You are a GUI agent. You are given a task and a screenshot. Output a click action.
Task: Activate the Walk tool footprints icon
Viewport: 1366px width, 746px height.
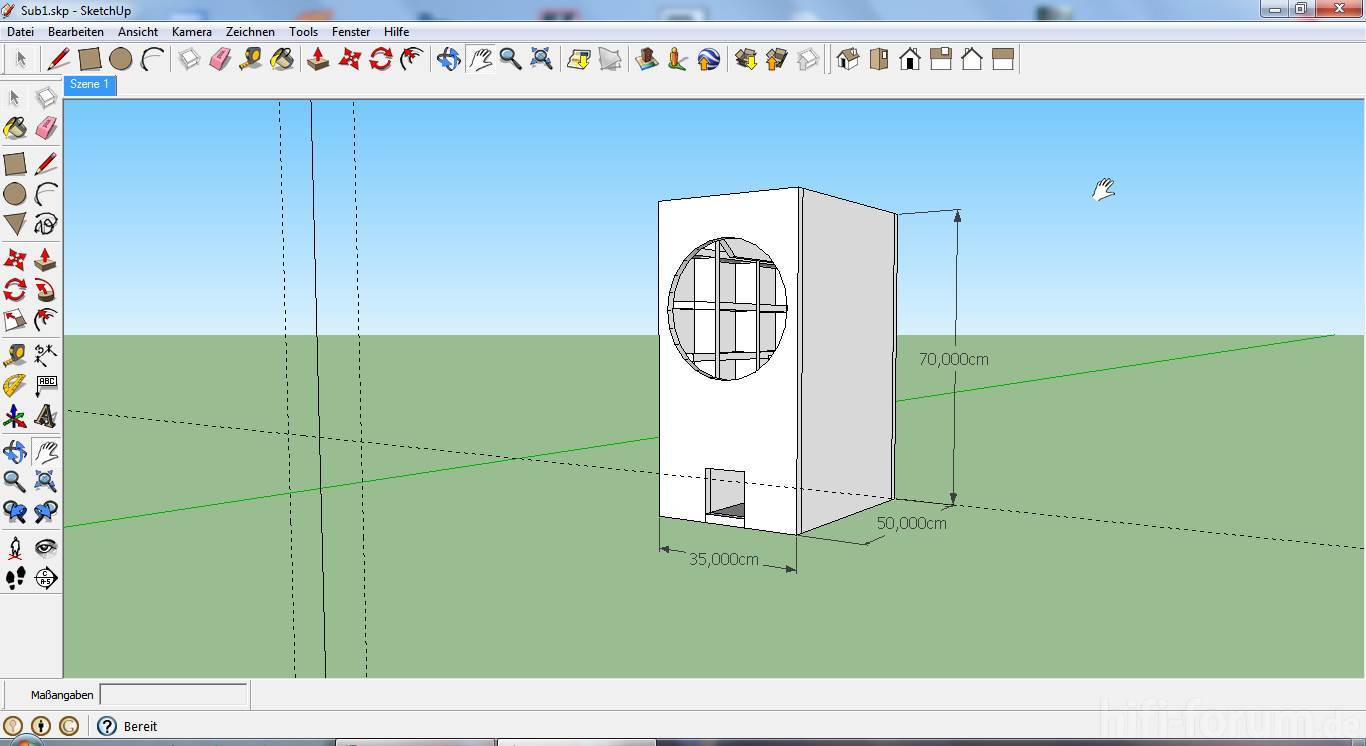15,578
